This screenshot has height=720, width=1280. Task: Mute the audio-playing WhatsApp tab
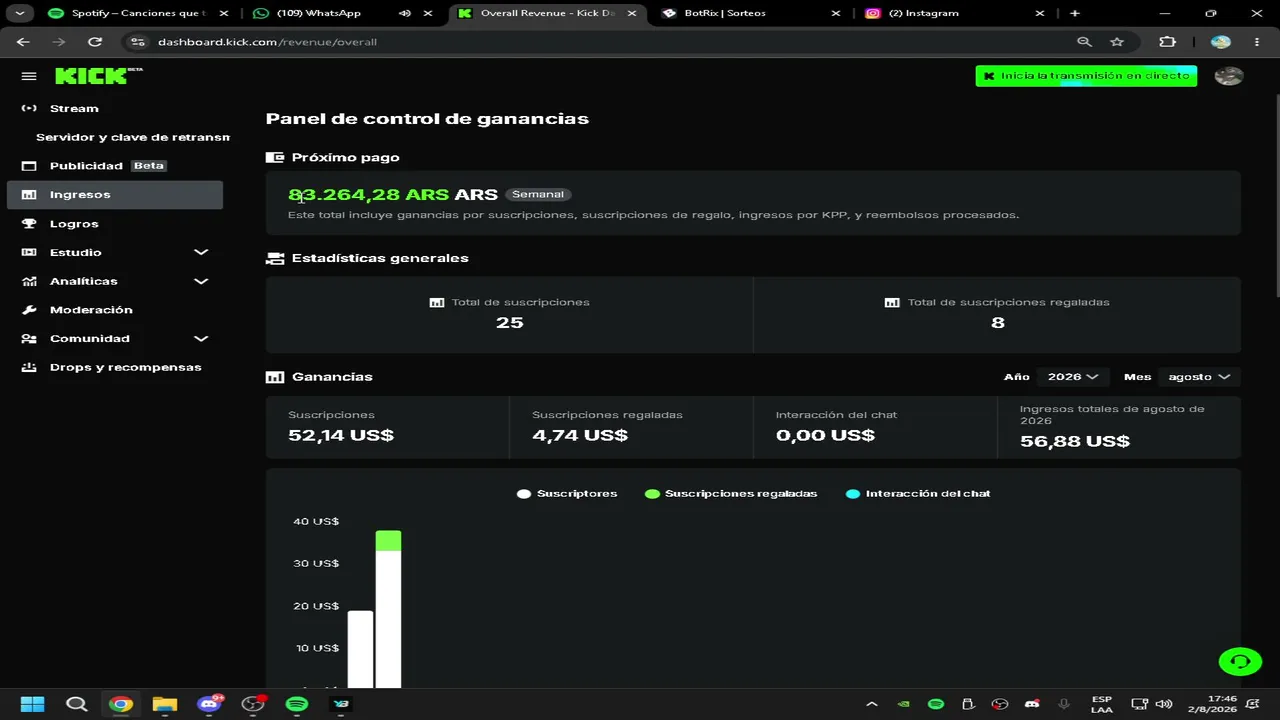[405, 13]
